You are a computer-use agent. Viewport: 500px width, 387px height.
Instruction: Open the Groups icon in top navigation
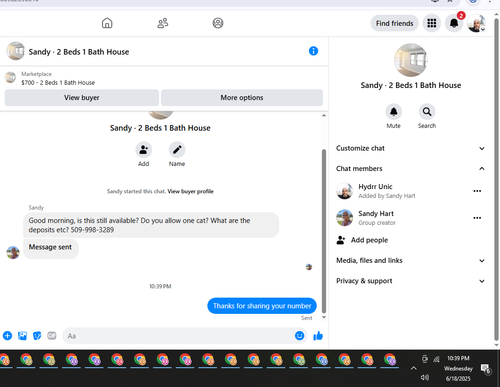click(218, 23)
